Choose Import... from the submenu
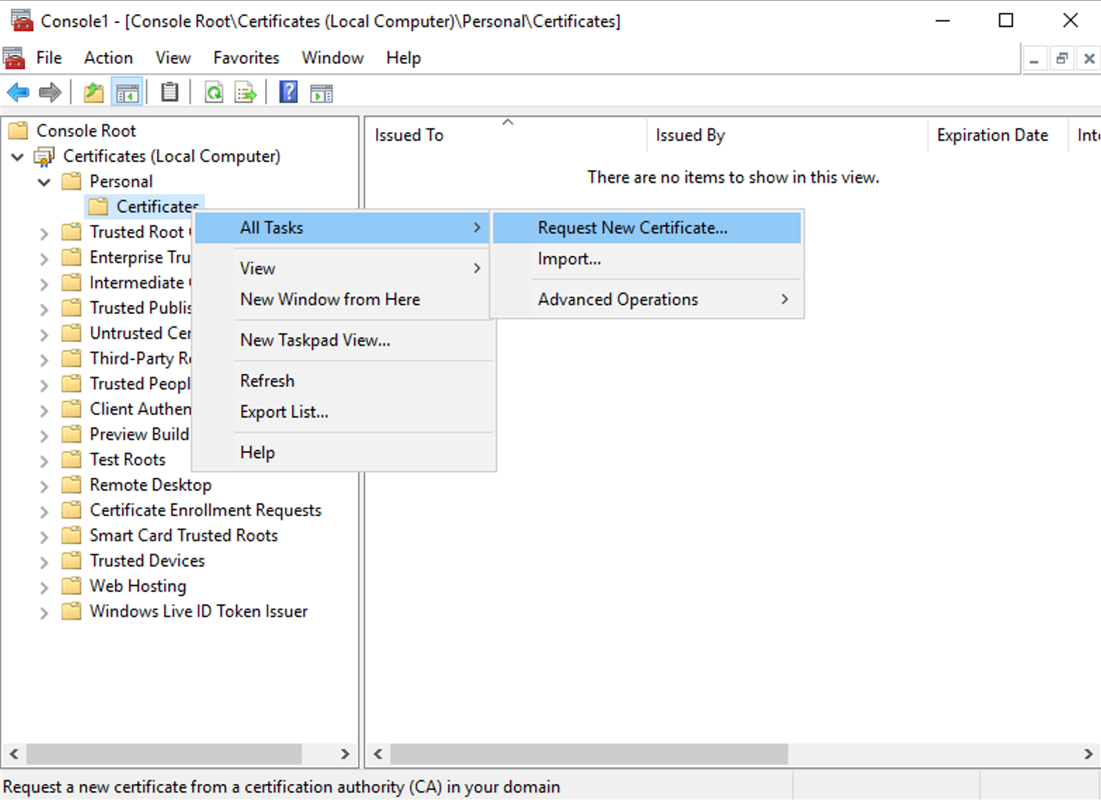This screenshot has width=1101, height=800. pos(569,259)
